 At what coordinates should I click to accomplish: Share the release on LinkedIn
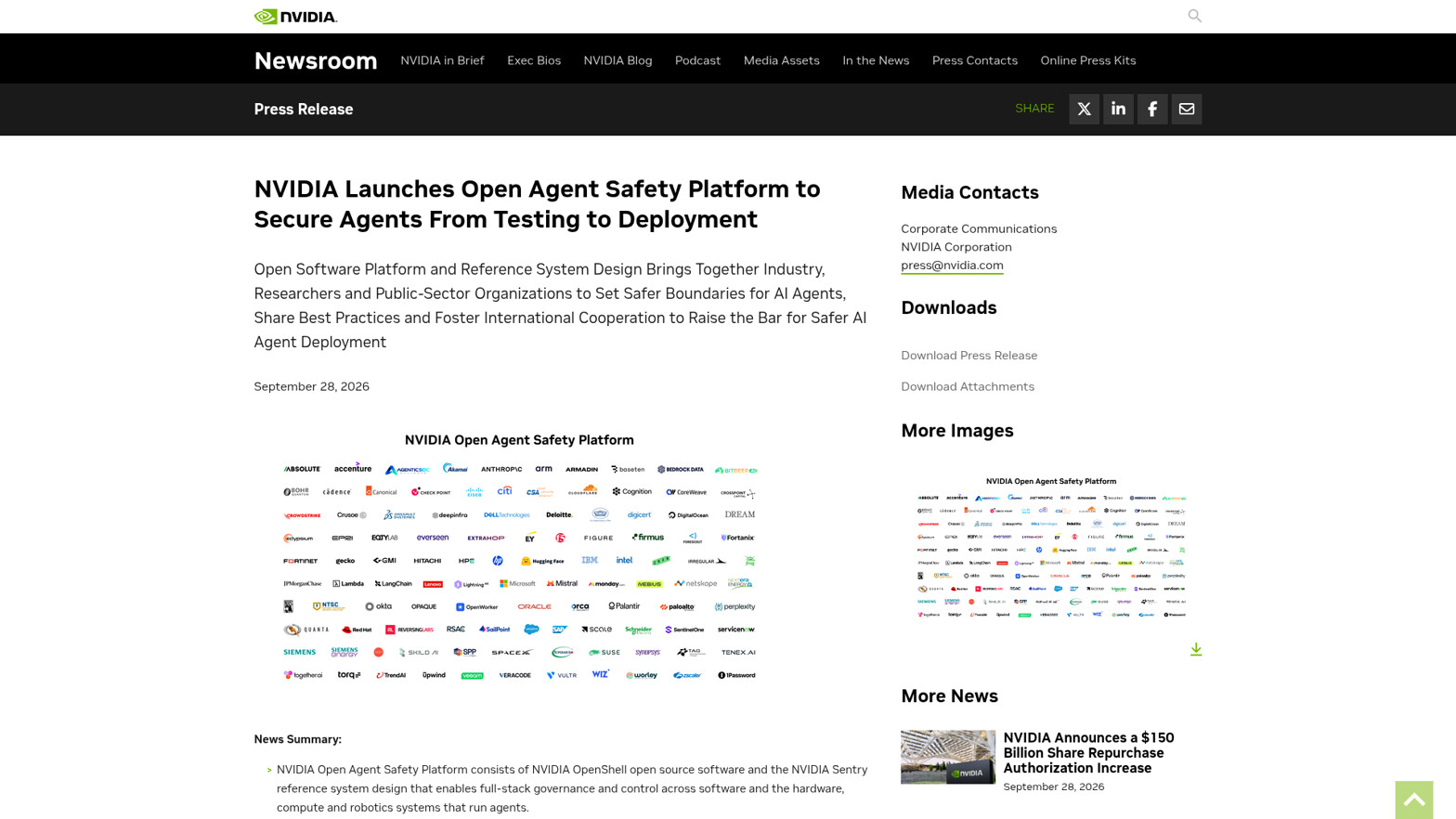(x=1118, y=110)
